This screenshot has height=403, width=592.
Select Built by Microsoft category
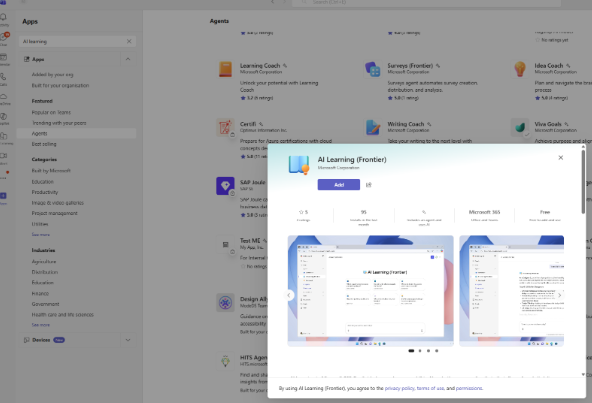pyautogui.click(x=51, y=171)
